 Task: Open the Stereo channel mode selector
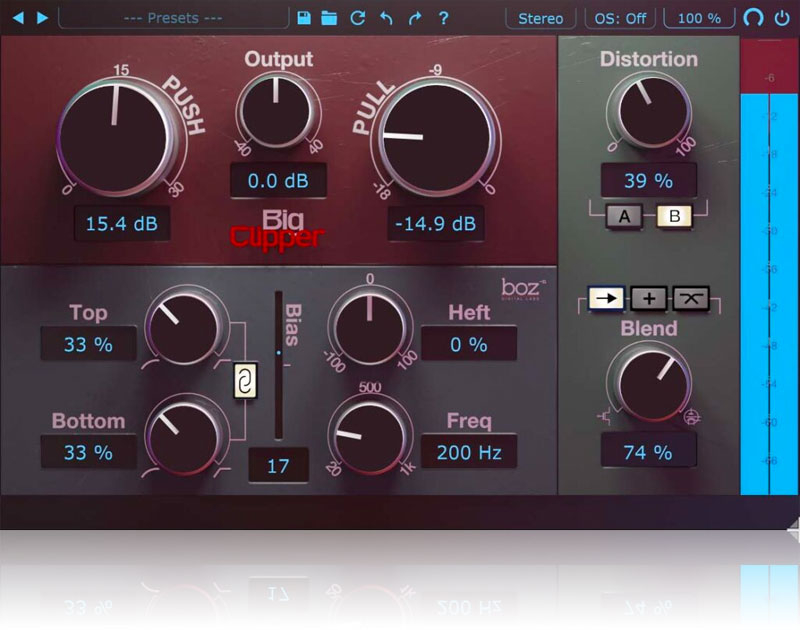tap(541, 18)
